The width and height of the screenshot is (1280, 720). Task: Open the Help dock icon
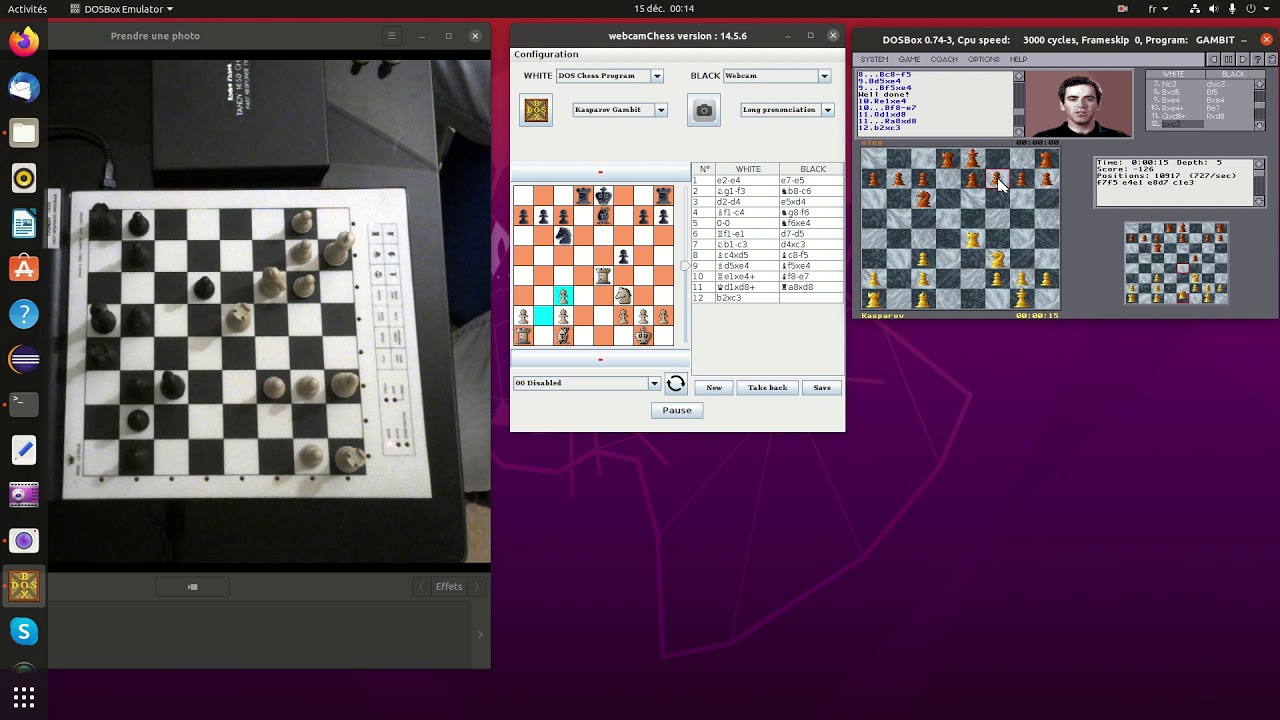click(x=24, y=314)
